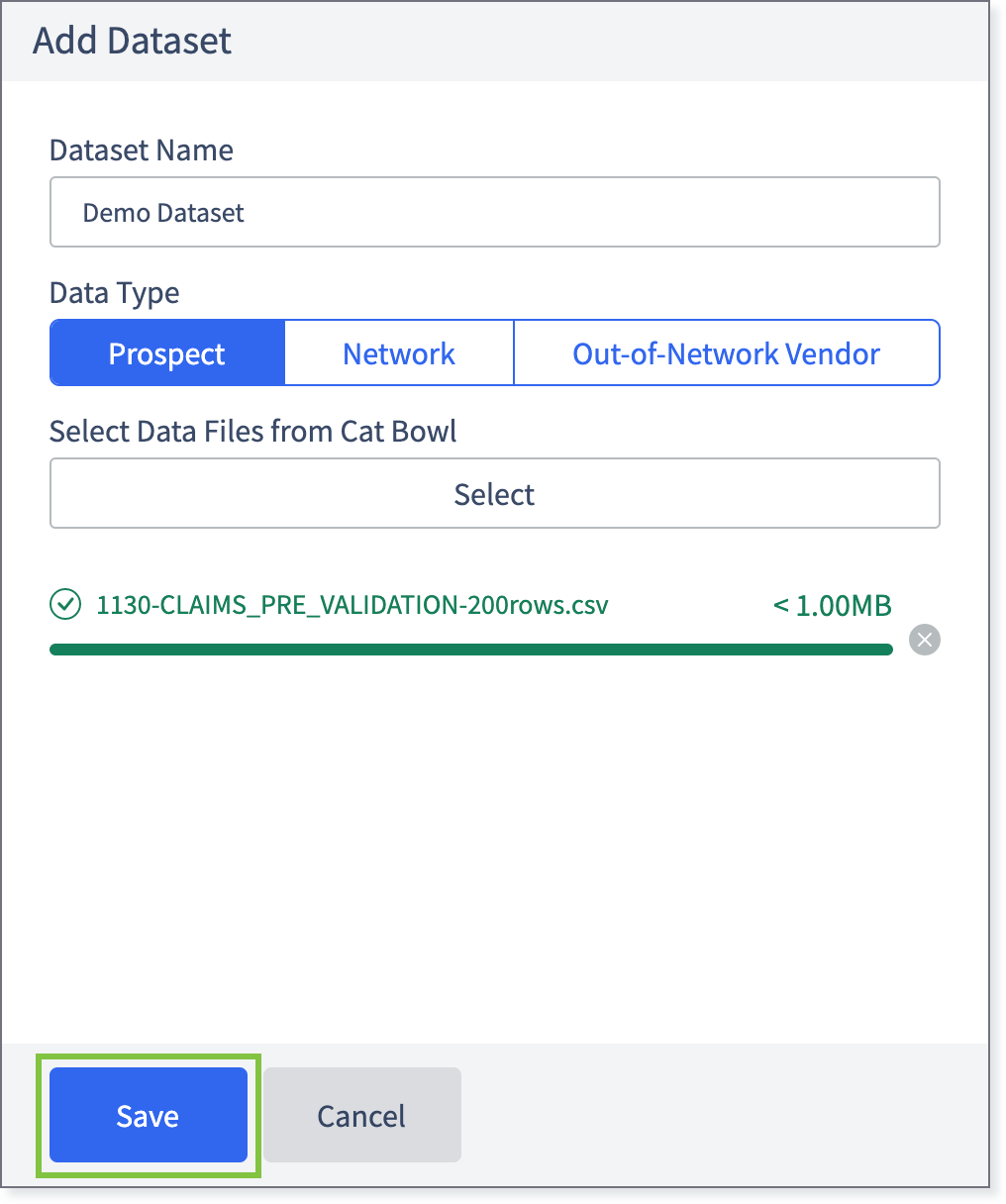The width and height of the screenshot is (1006, 1204).
Task: Click the Add Dataset dialog title
Action: click(132, 41)
